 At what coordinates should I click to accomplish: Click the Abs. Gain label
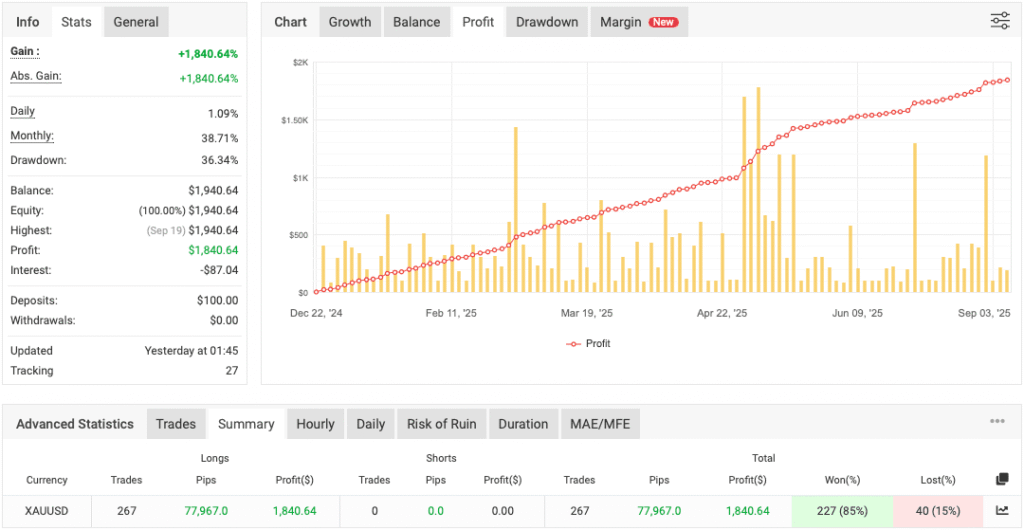36,76
